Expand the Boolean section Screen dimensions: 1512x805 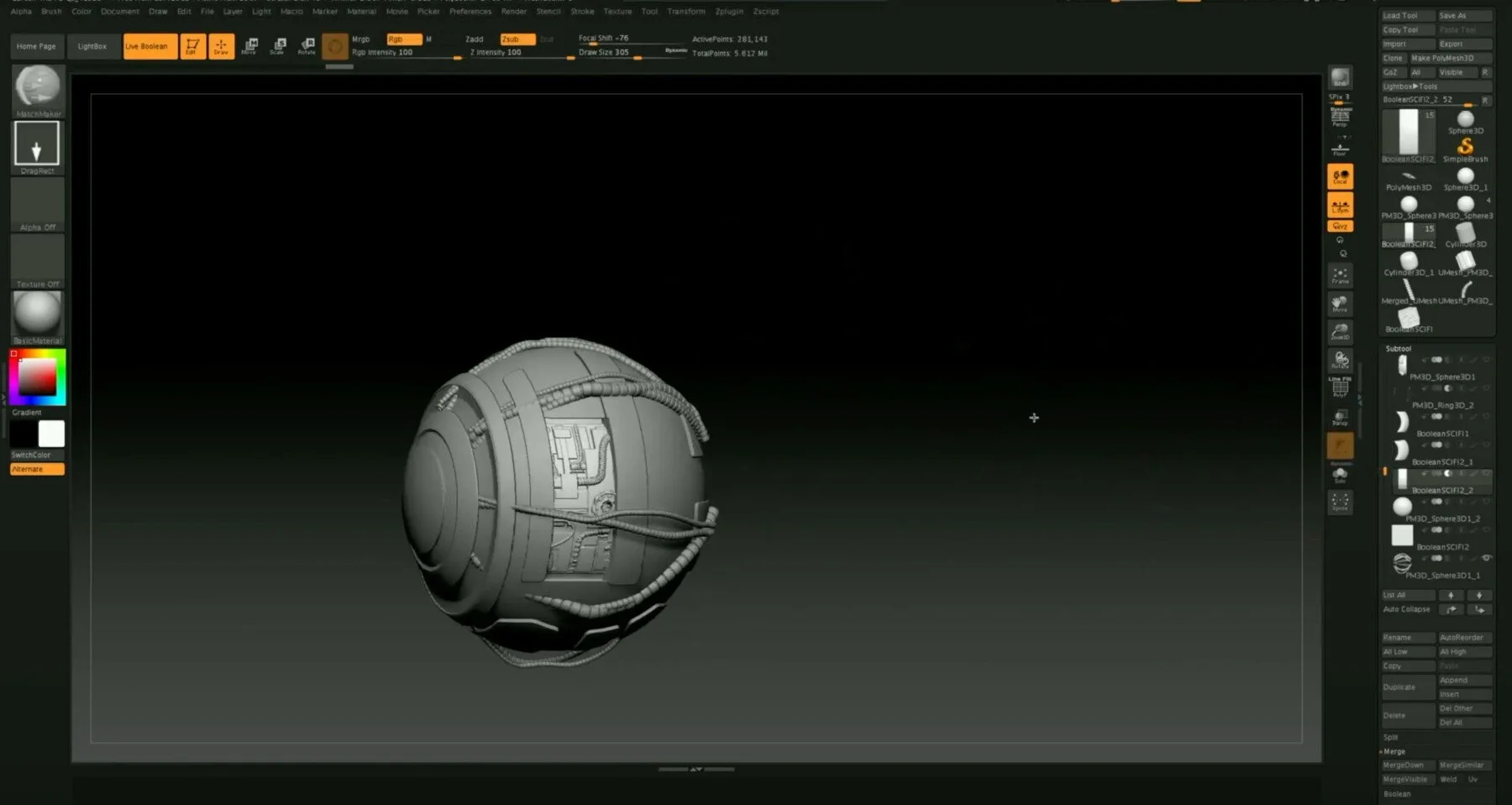coord(1397,794)
